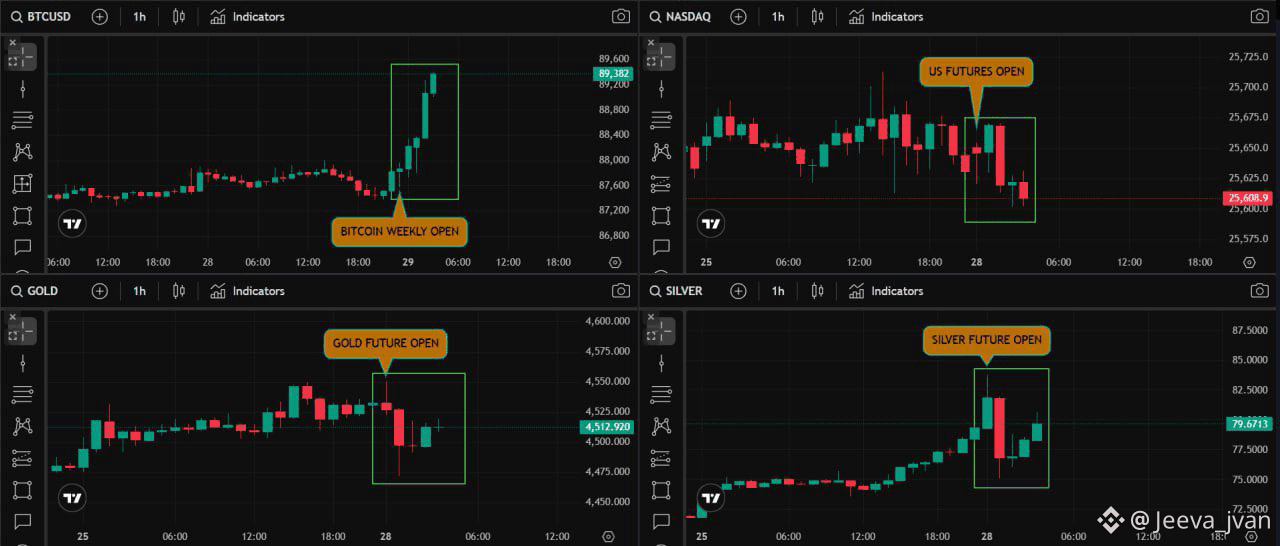Select XABCD pattern tool in NASDAQ panel
The height and width of the screenshot is (546, 1280).
(660, 152)
